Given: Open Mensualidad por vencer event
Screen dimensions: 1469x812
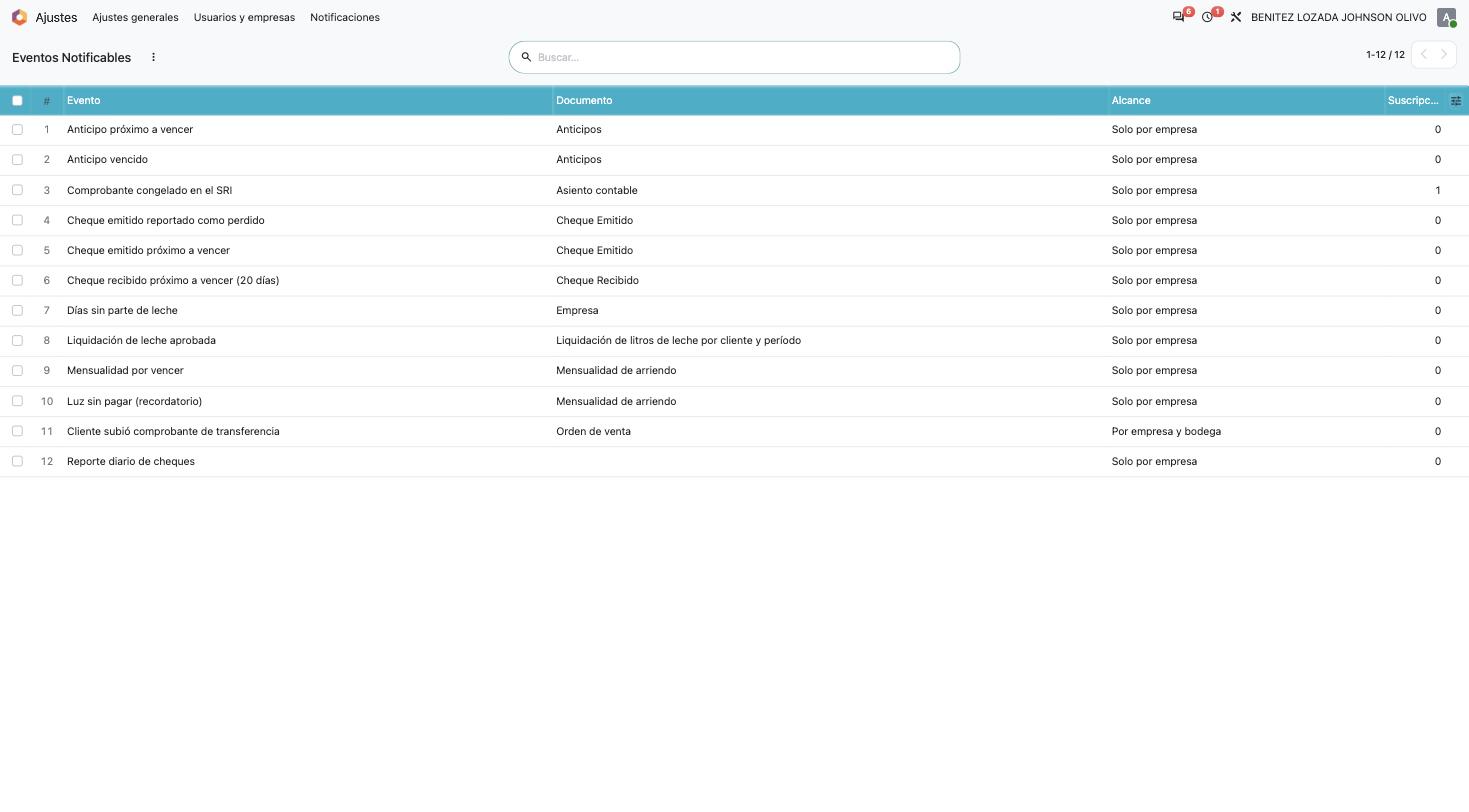Looking at the screenshot, I should [x=125, y=370].
